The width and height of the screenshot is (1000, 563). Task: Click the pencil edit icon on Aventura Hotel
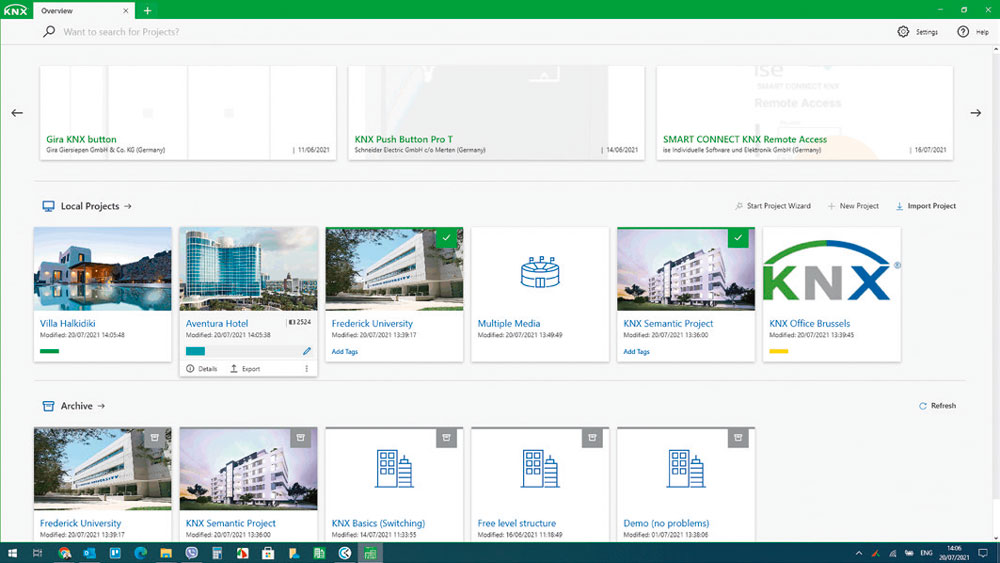pos(307,351)
